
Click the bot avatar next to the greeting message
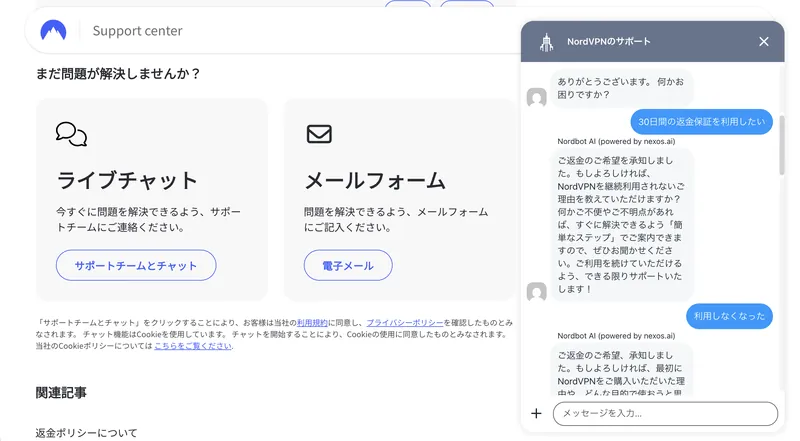coord(536,97)
